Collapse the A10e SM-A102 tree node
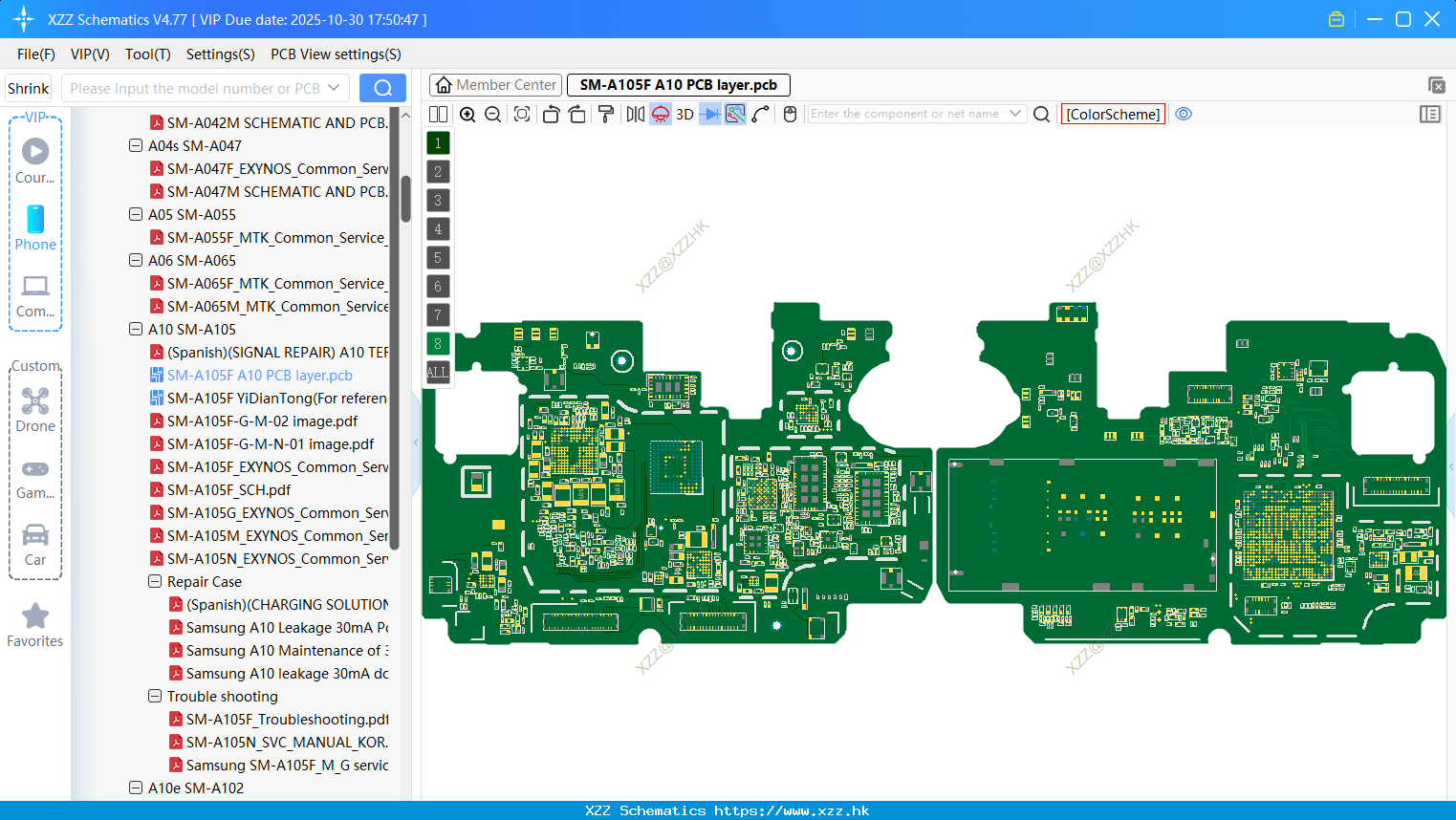 point(136,788)
